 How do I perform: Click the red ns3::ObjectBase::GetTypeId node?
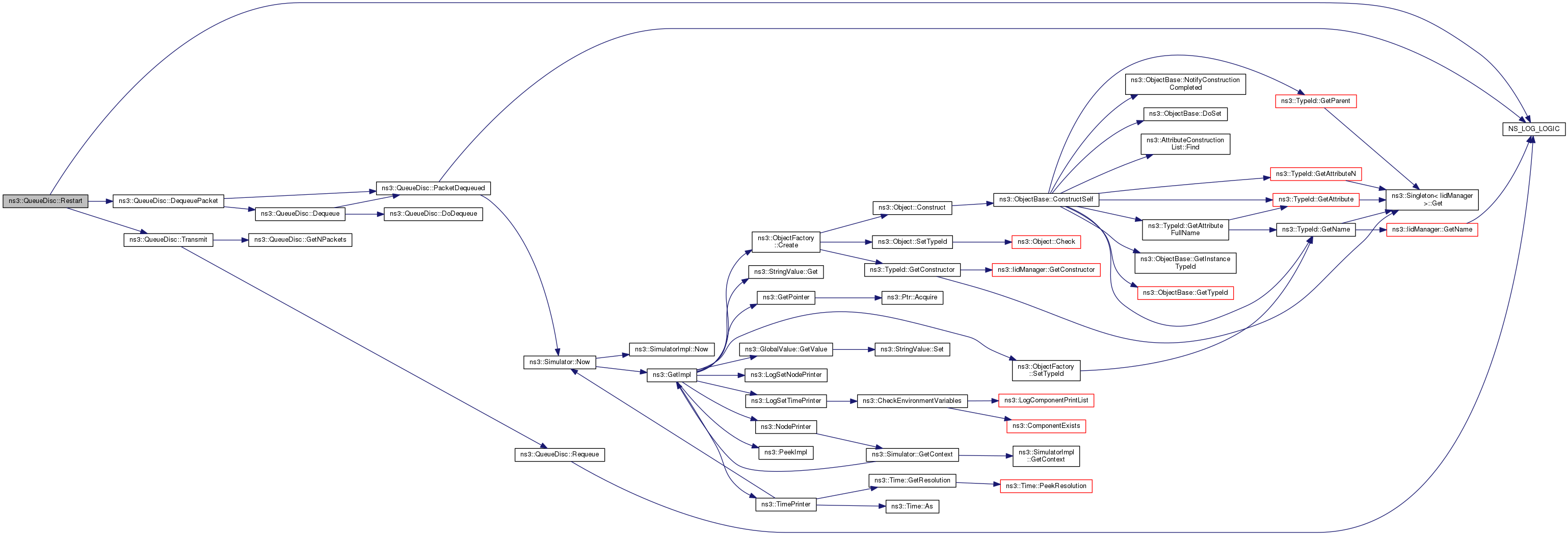tap(1185, 293)
